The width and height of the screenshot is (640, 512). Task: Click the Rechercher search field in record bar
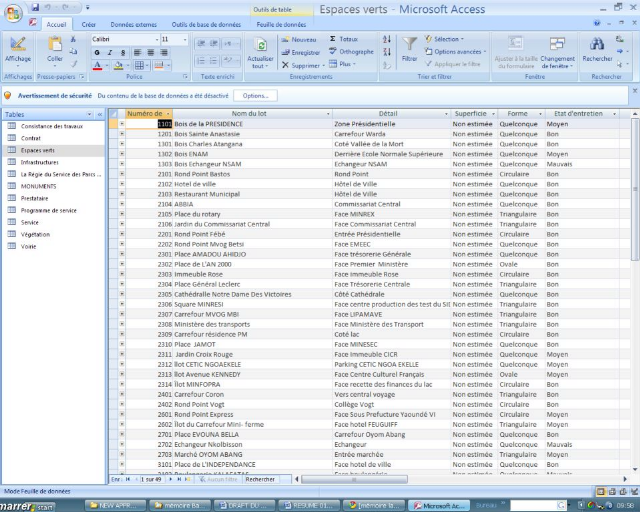[261, 480]
